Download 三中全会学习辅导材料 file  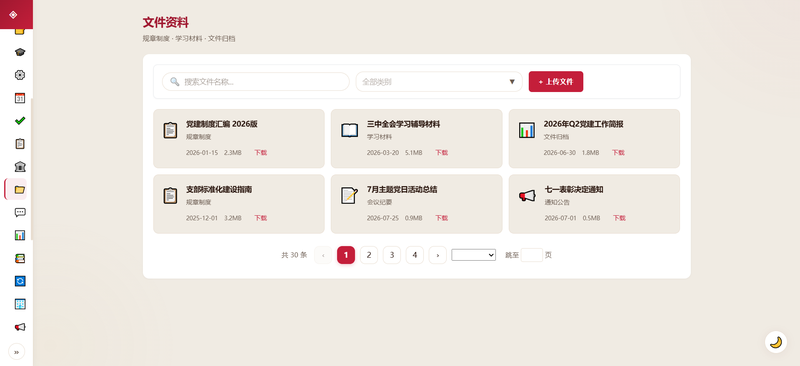click(x=441, y=153)
